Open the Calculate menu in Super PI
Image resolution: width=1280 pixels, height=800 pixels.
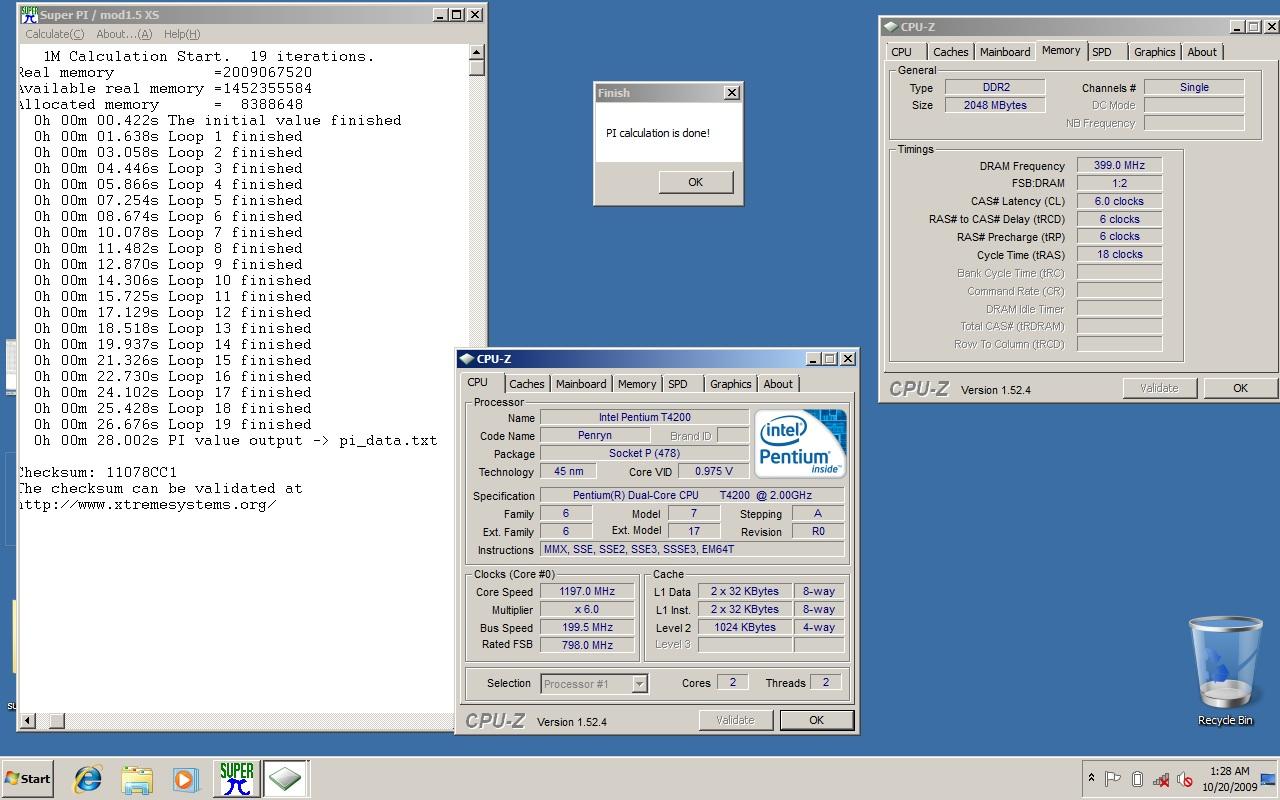(54, 34)
